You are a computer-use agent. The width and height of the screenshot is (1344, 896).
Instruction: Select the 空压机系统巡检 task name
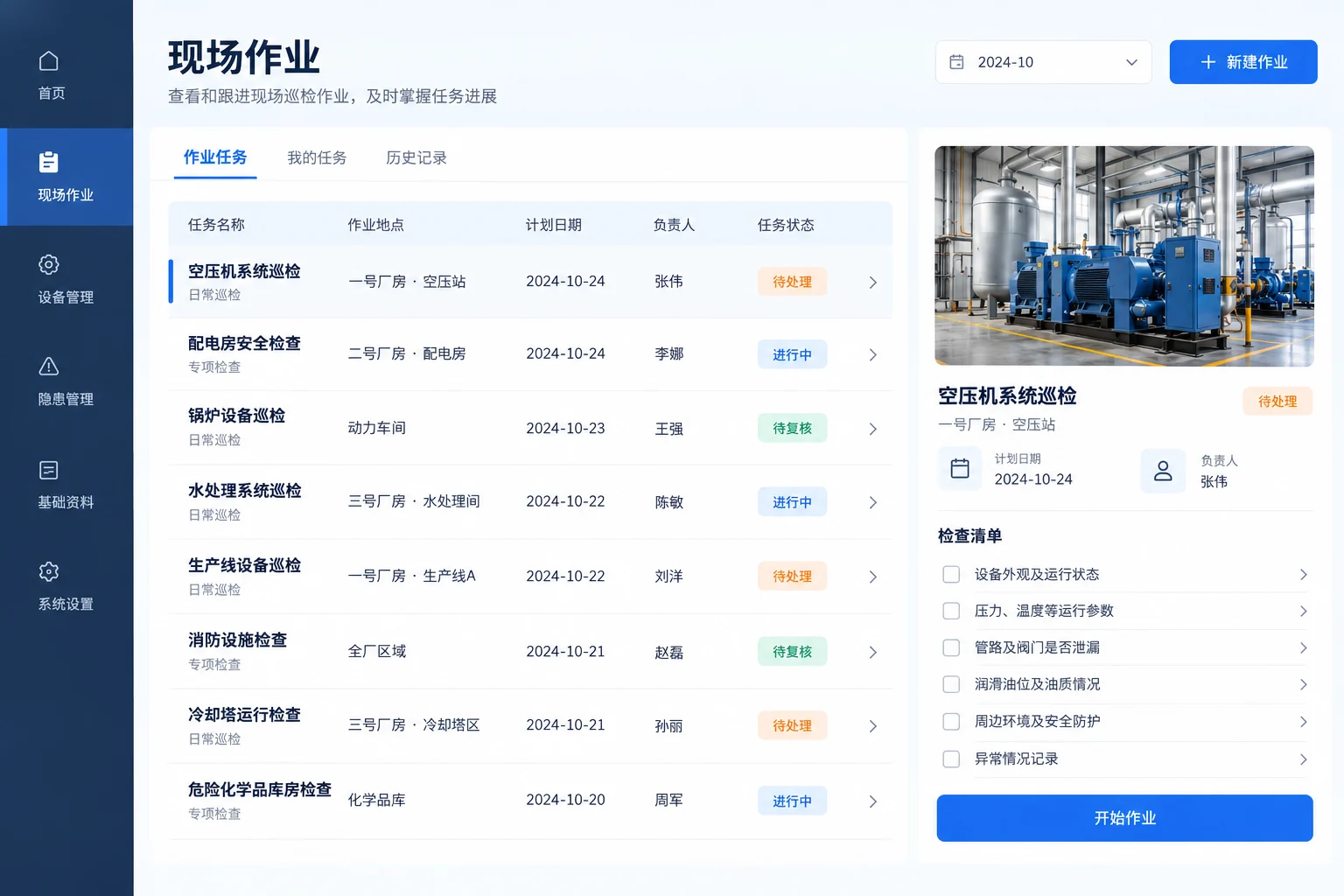pyautogui.click(x=244, y=271)
